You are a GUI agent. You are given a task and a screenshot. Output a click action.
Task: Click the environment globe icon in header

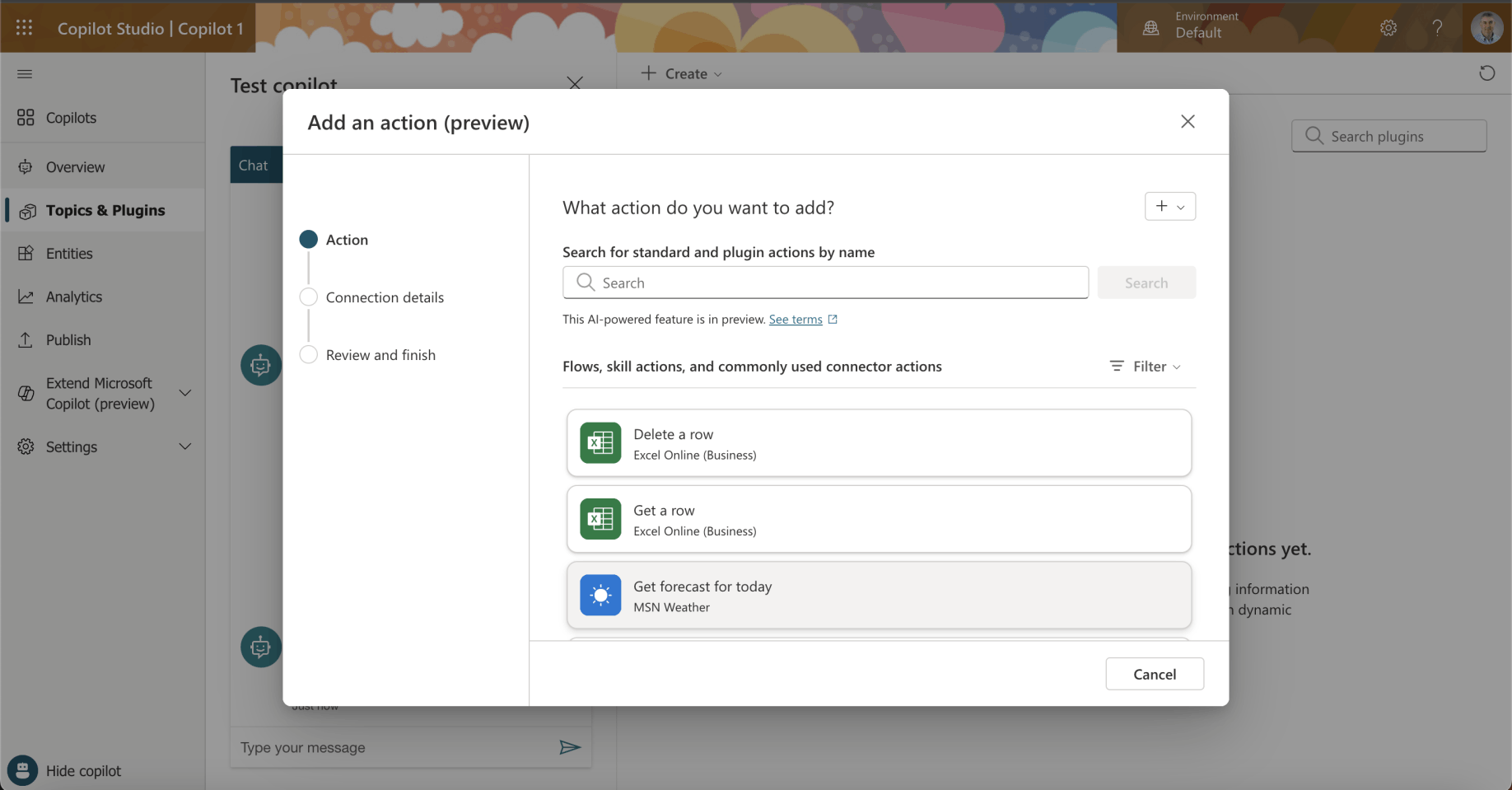point(1150,28)
